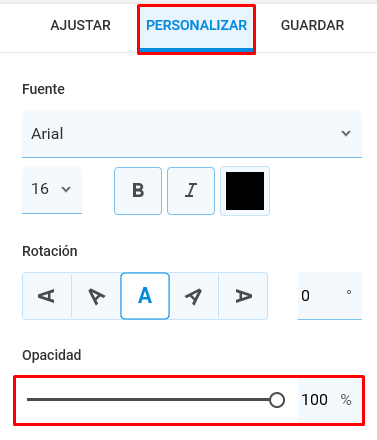Toggle italic with the I button
377x440 pixels.
191,191
